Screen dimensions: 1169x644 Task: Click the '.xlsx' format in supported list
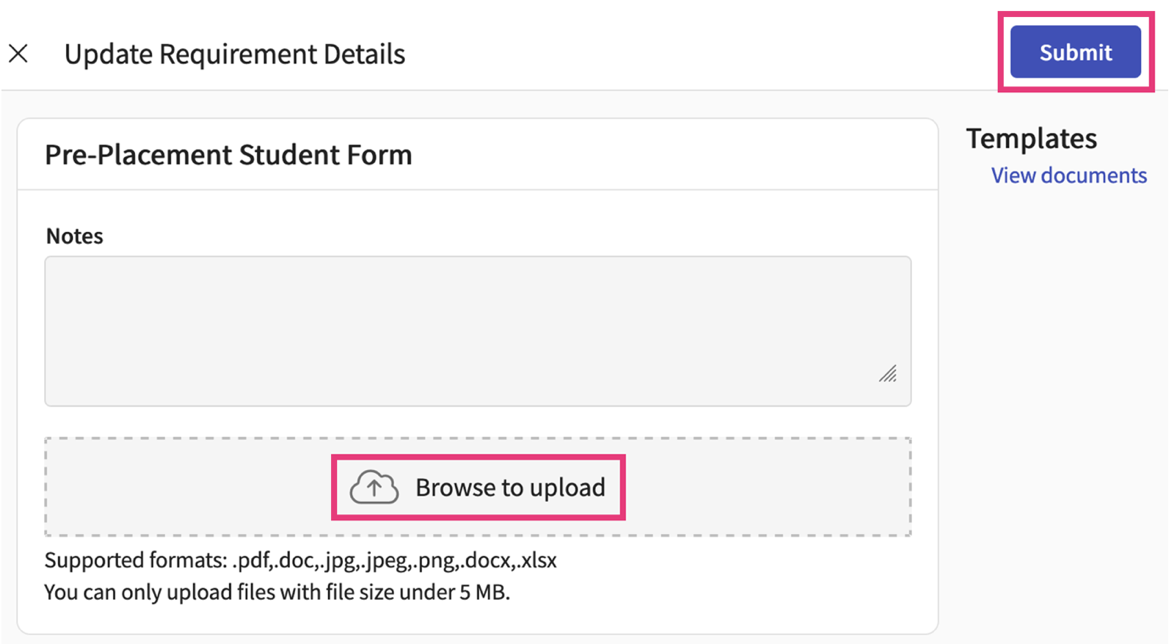534,560
